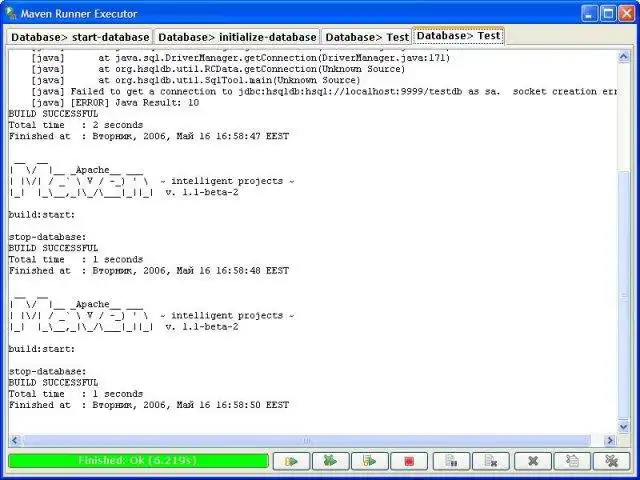The width and height of the screenshot is (640, 480).
Task: Maximize the Maven Runner Executor window
Action: (608, 13)
